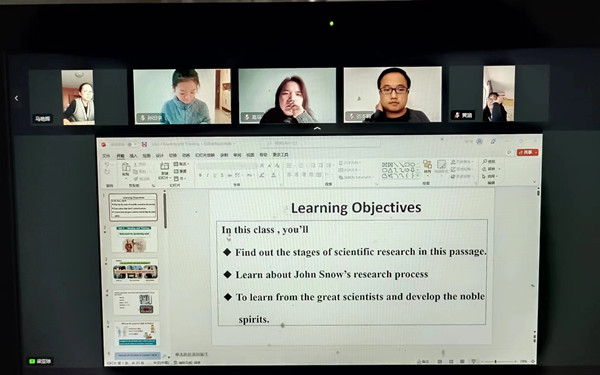Click the Paste clipboard icon
This screenshot has height=375, width=600.
click(126, 167)
